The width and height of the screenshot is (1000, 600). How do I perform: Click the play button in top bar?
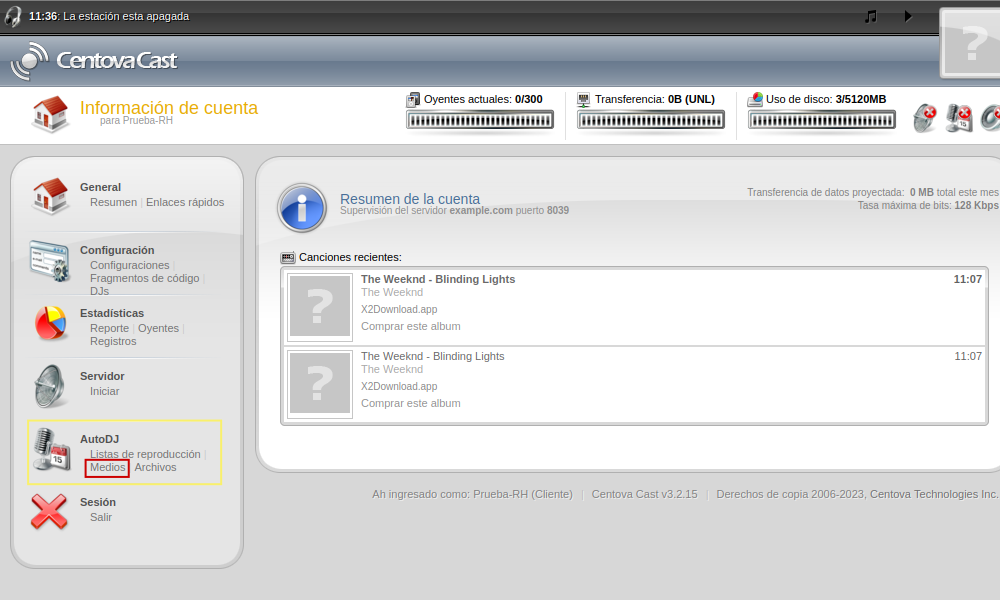coord(908,16)
